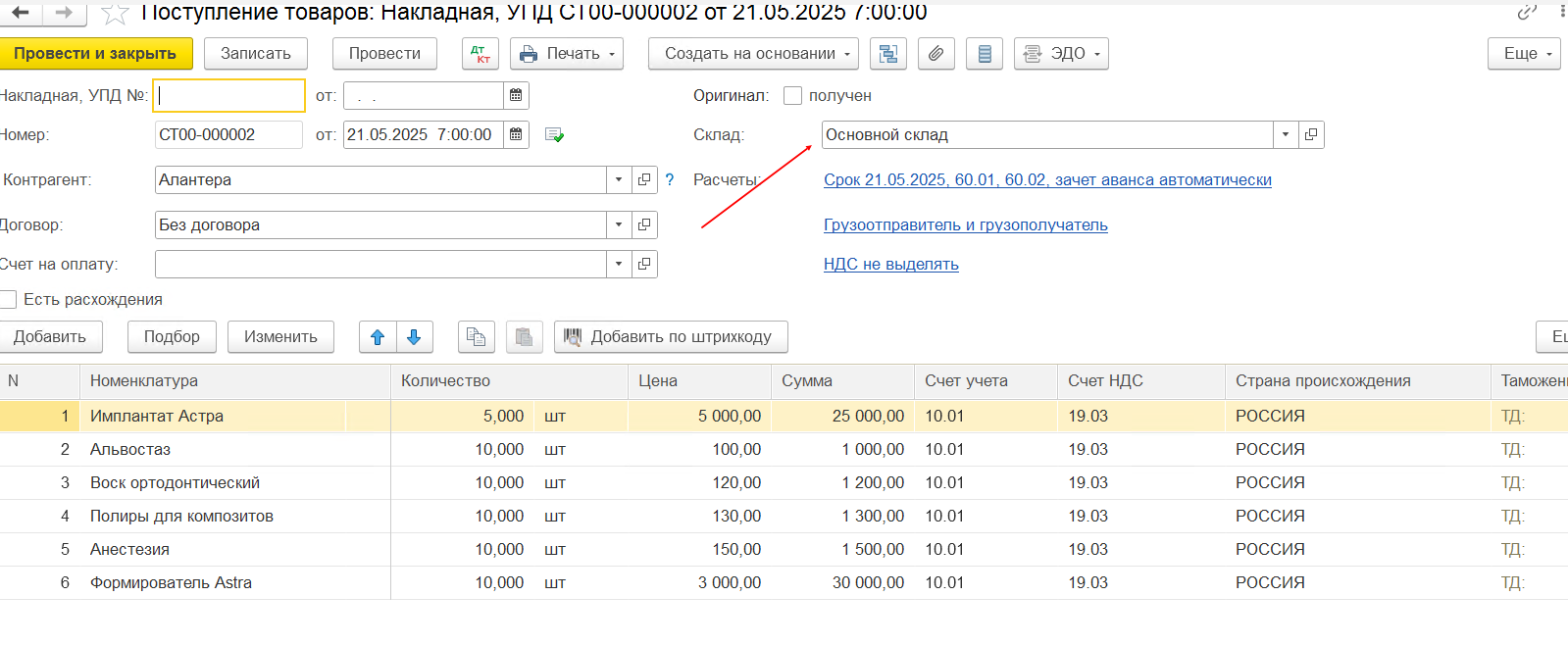Click the Количество column header
Image resolution: width=1568 pixels, height=646 pixels.
(x=509, y=381)
